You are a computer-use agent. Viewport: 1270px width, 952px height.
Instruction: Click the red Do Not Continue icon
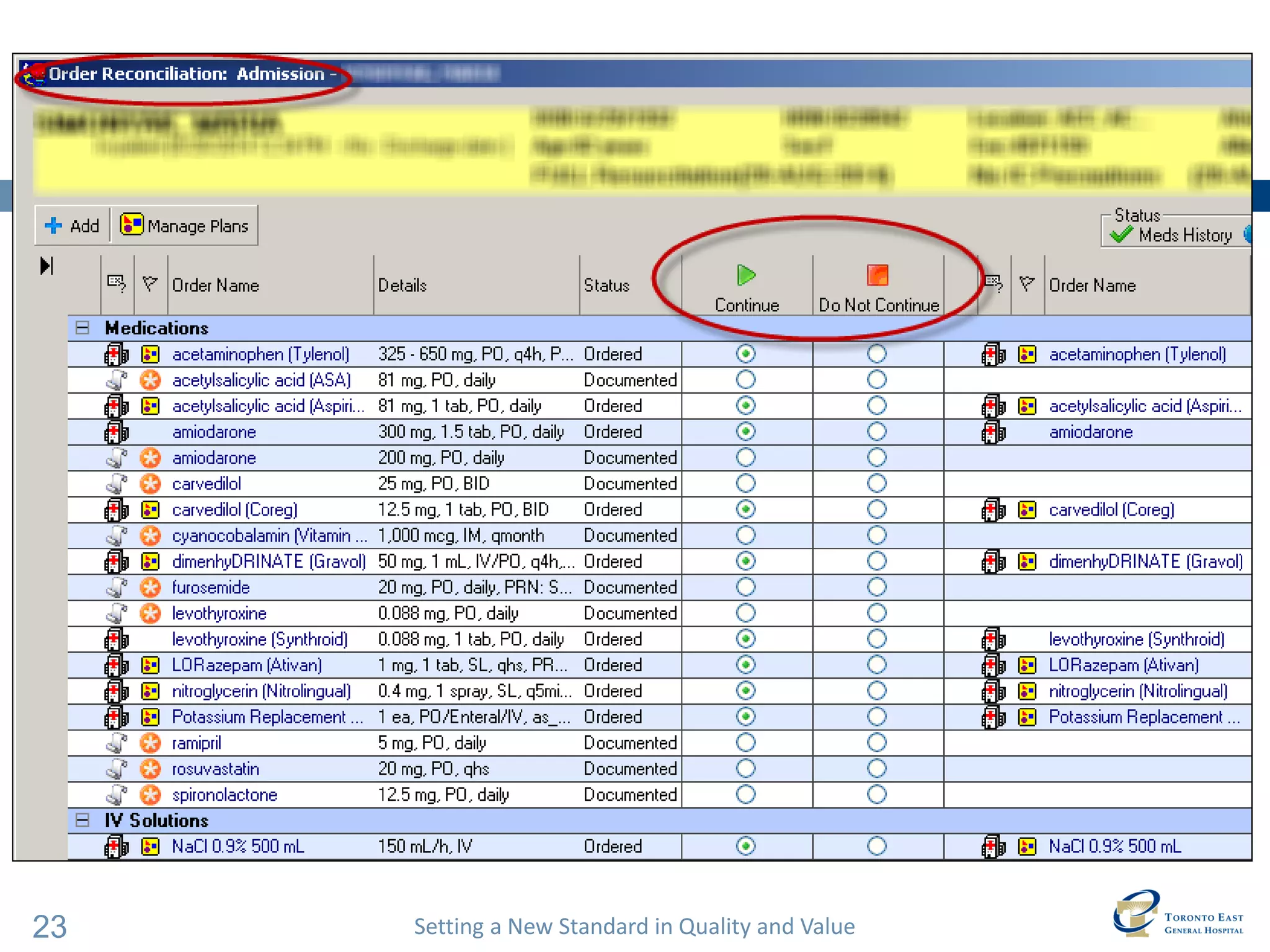pos(877,275)
